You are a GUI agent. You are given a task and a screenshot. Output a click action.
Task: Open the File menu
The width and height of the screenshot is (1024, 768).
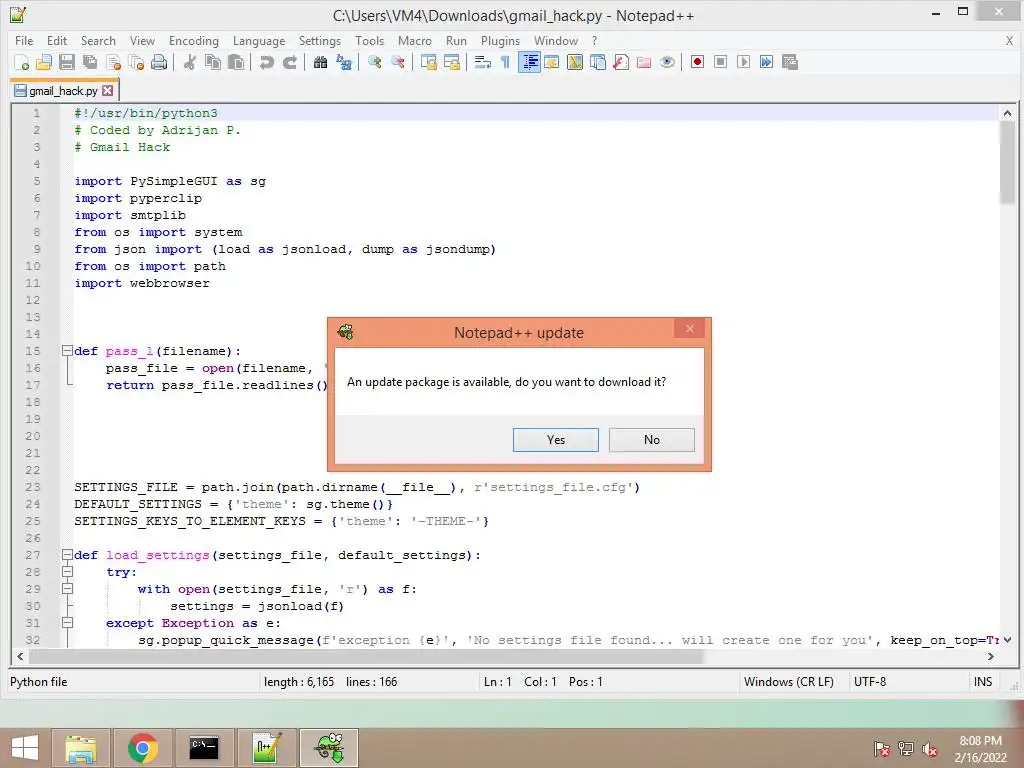(24, 40)
